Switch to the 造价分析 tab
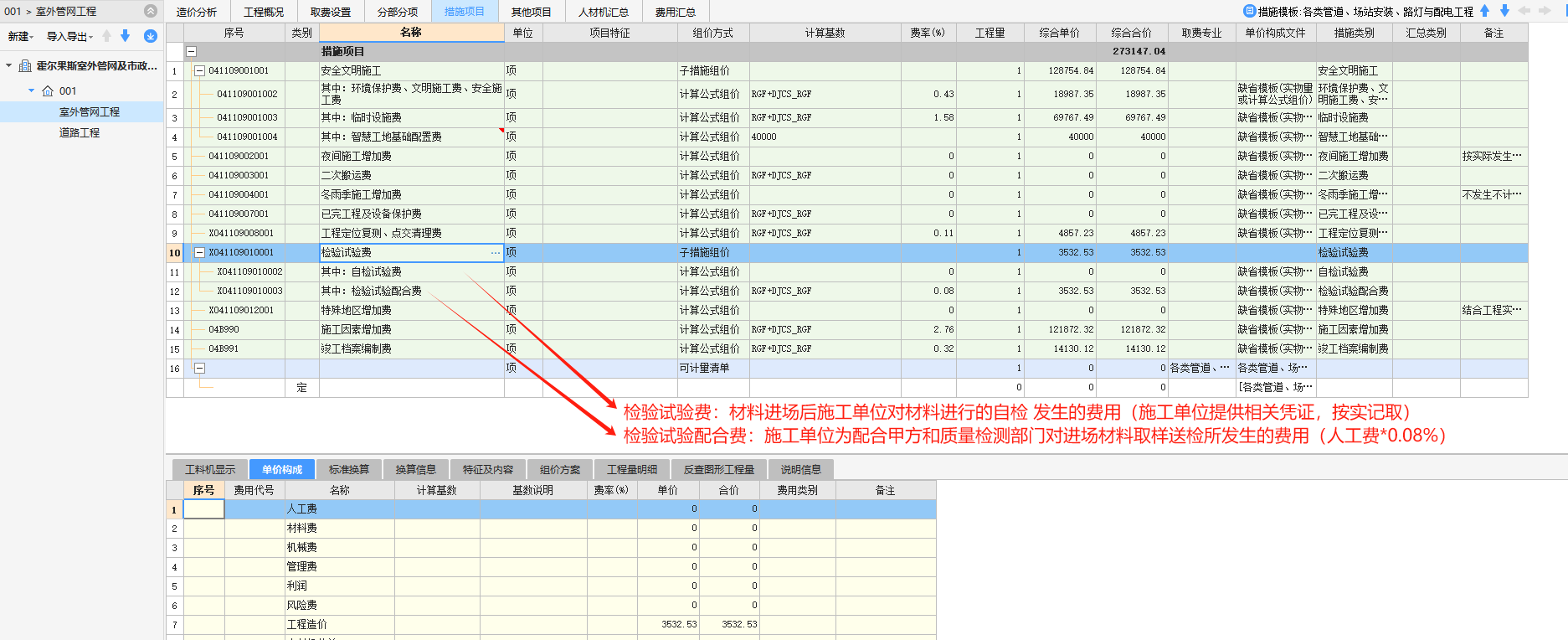Viewport: 1568px width, 640px height. tap(197, 12)
